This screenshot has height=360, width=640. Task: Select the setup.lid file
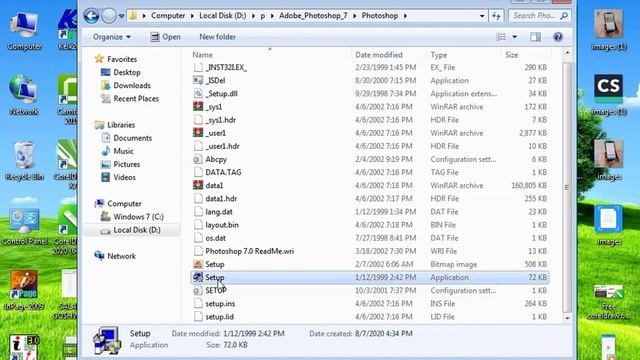click(x=220, y=317)
